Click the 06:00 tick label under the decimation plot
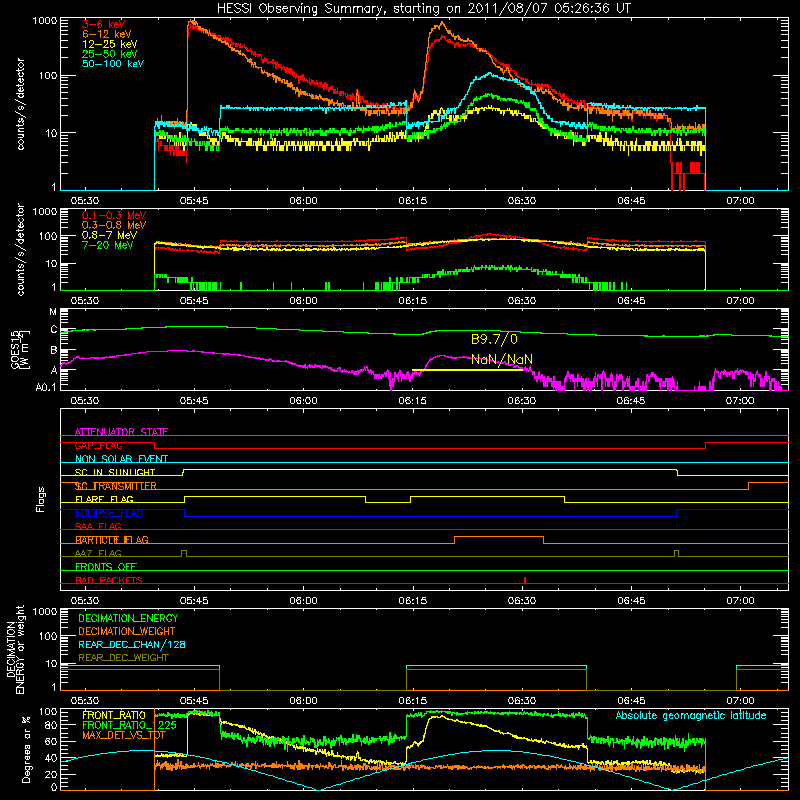 tap(304, 701)
